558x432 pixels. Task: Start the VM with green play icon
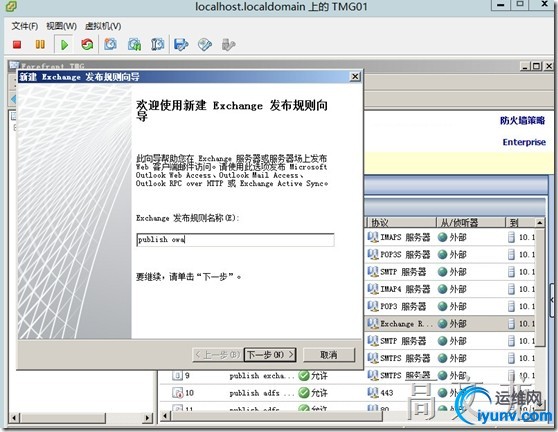click(64, 45)
